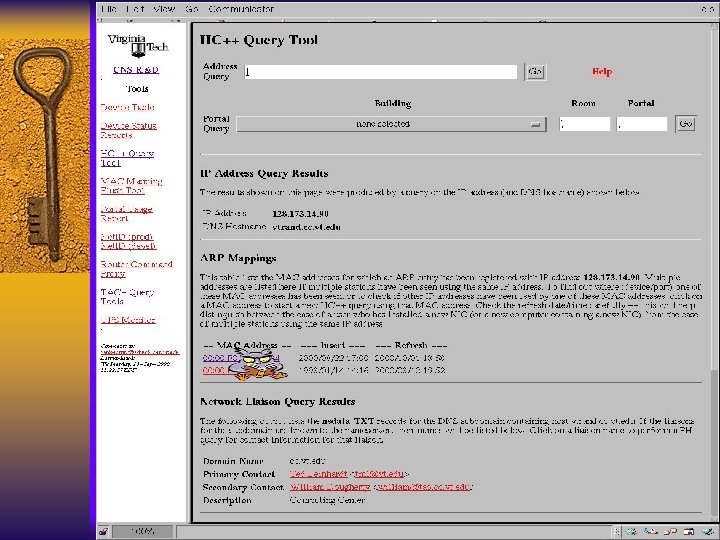
Task: Open the Go menu
Action: coord(191,9)
